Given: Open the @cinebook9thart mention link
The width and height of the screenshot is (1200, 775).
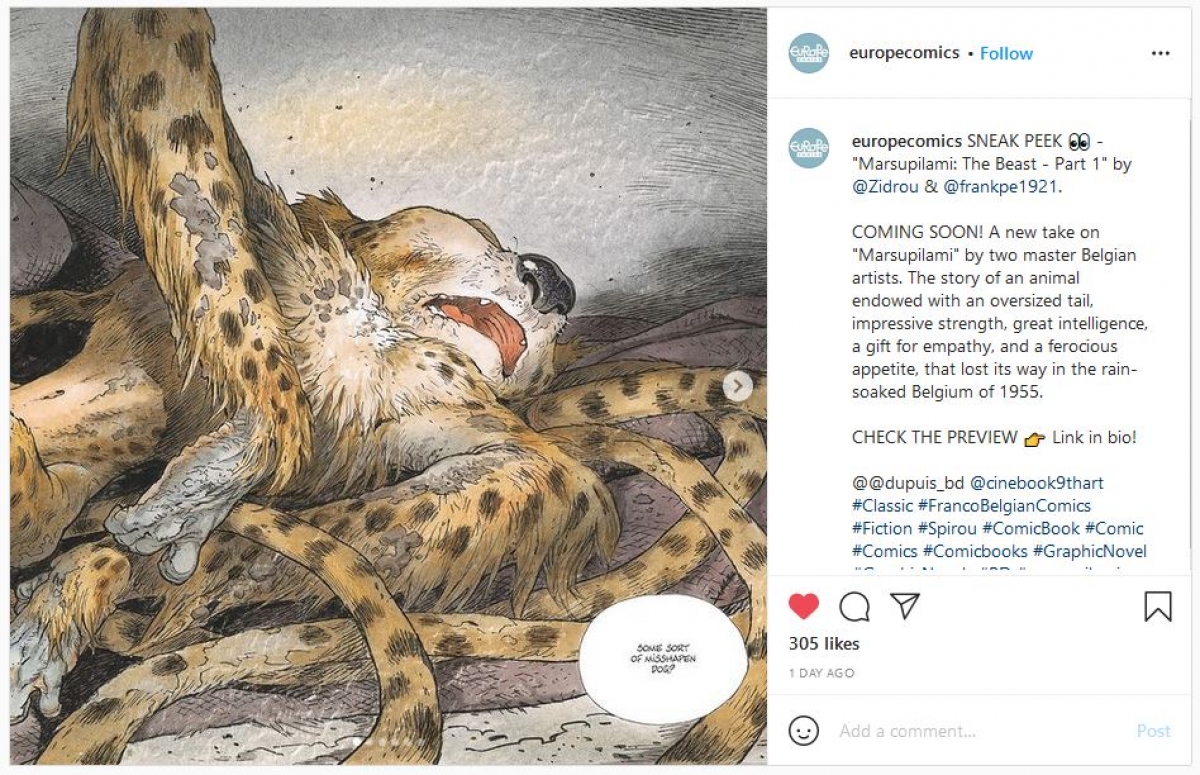Looking at the screenshot, I should coord(1037,483).
